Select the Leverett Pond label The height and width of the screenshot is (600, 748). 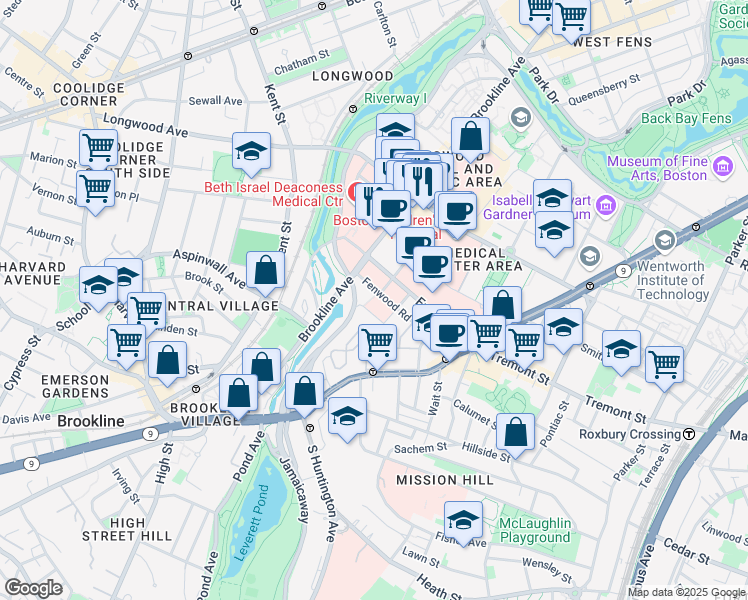[252, 523]
